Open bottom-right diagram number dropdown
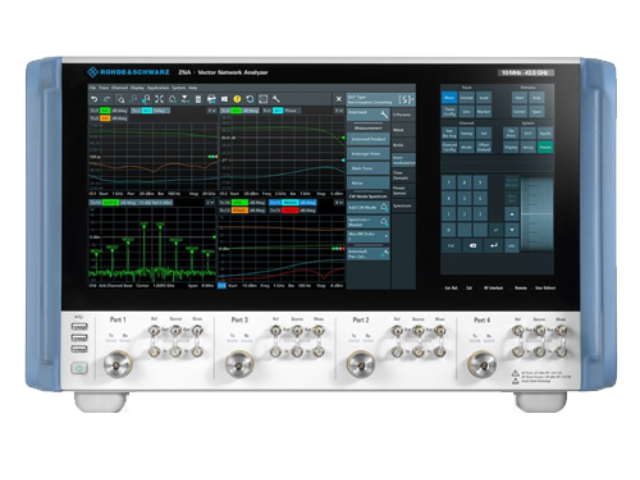 coord(339,202)
